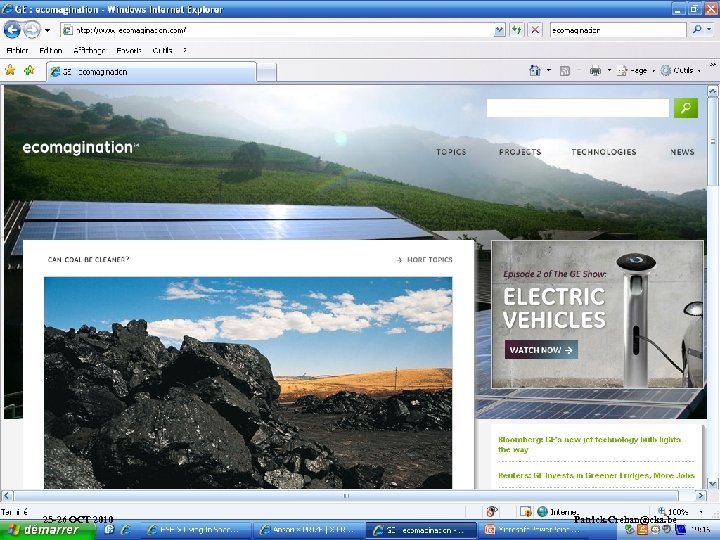Click the green site search button

686,108
